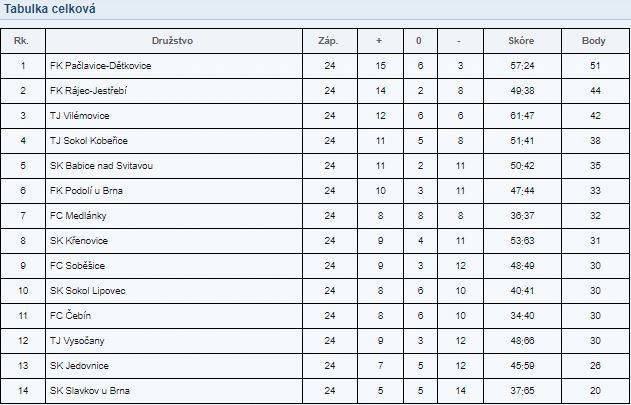Open FC Medlánky team entry
Viewport: 631px width, 405px height.
coord(78,216)
